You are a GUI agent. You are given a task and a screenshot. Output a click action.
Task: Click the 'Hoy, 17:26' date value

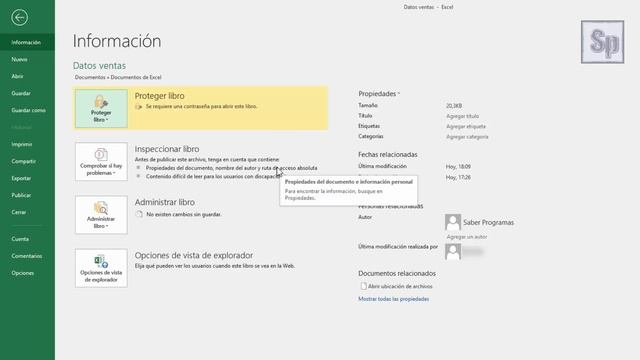(x=458, y=177)
